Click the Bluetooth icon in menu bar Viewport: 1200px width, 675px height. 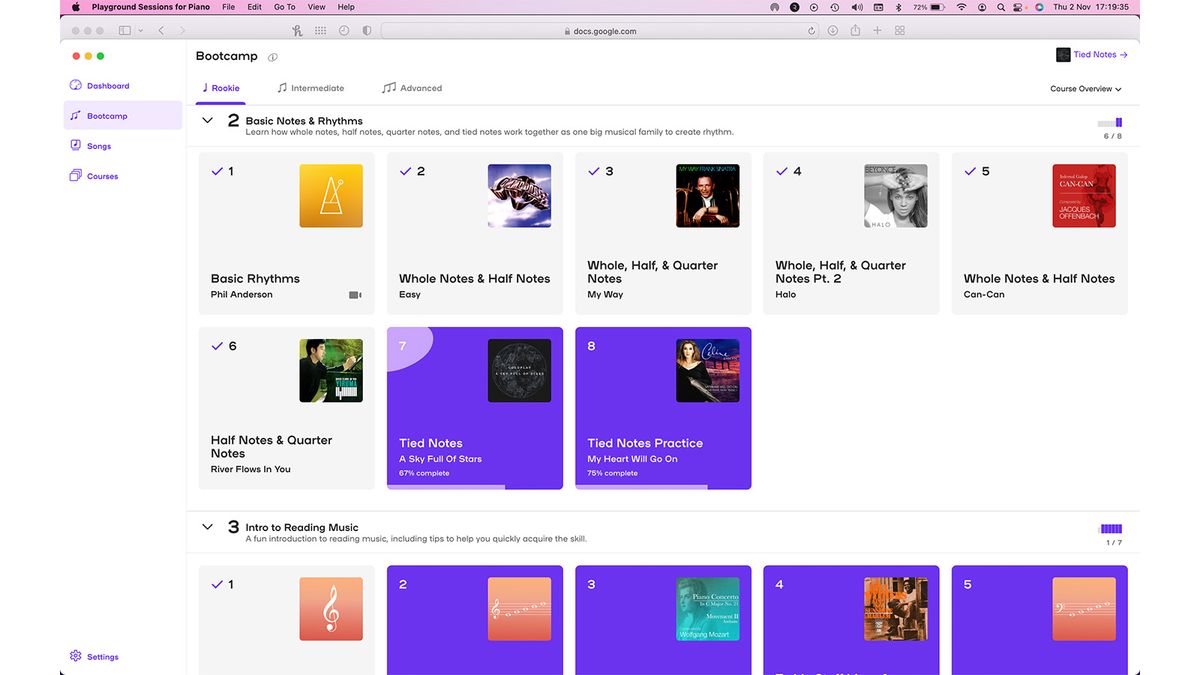point(898,7)
